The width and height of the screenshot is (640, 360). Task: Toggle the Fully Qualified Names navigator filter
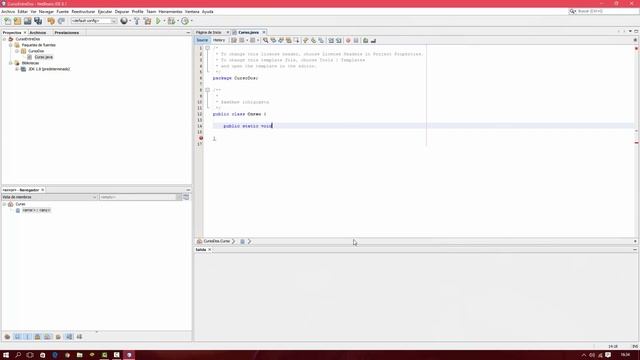58,337
